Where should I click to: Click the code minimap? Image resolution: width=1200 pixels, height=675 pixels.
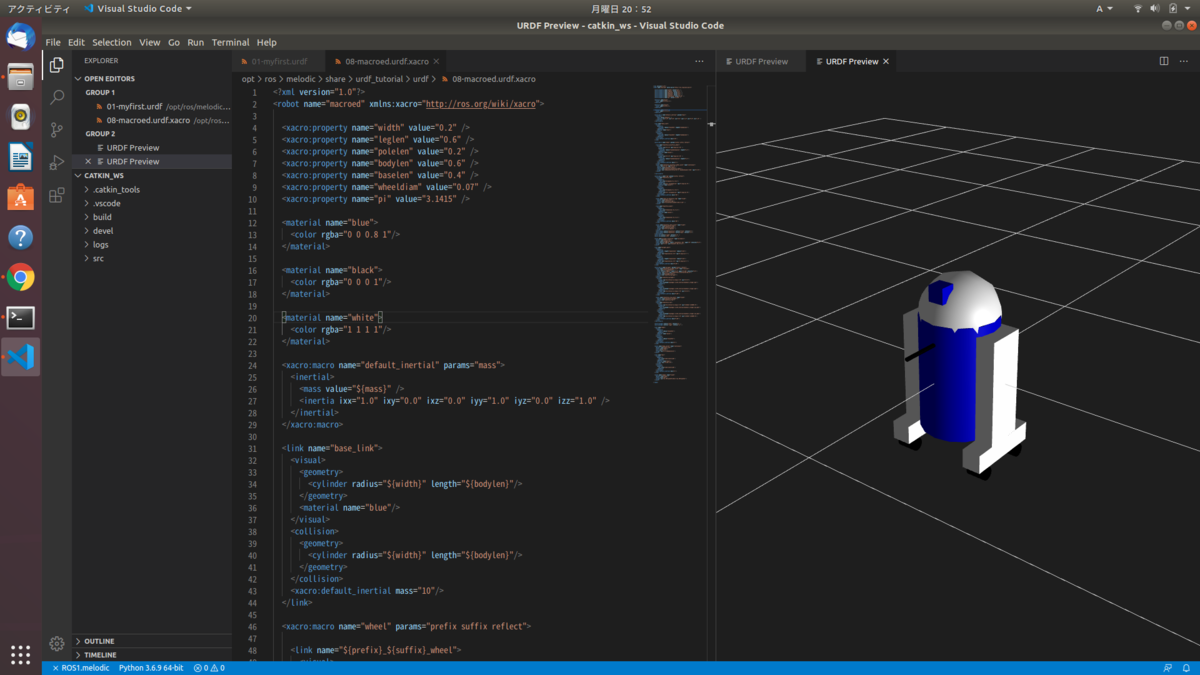[x=680, y=235]
